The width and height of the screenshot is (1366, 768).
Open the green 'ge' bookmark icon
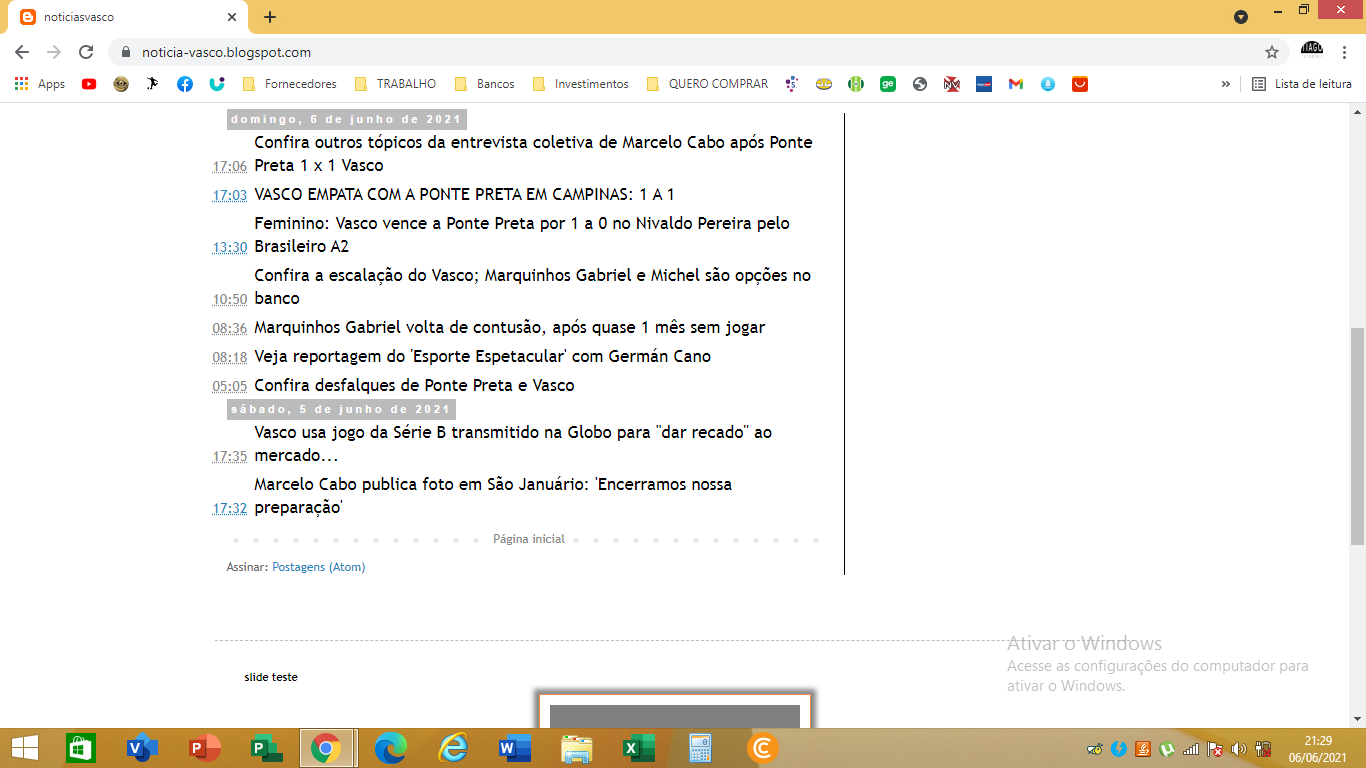pos(888,84)
